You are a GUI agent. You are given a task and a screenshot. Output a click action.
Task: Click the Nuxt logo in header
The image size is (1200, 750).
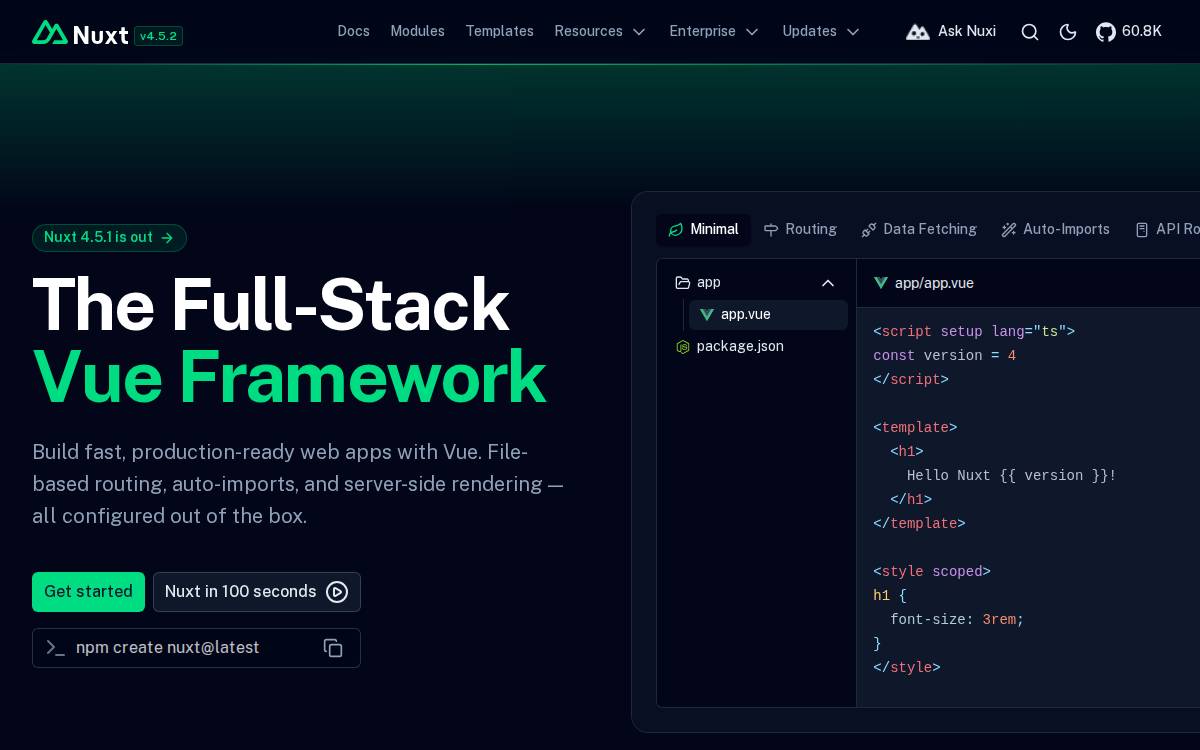pyautogui.click(x=80, y=33)
